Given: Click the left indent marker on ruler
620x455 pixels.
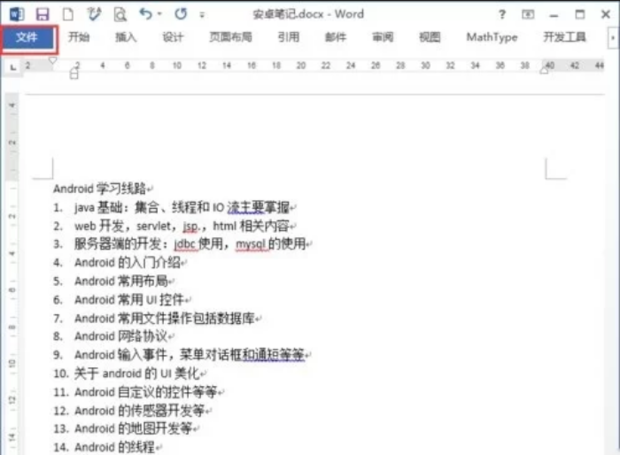Looking at the screenshot, I should [74, 74].
